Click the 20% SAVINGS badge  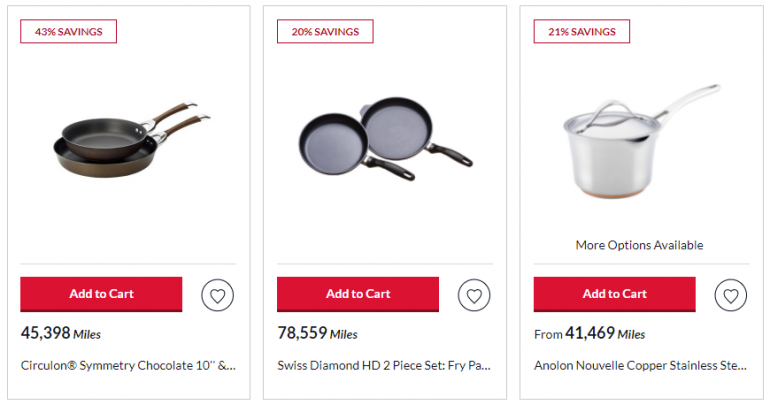[x=325, y=32]
